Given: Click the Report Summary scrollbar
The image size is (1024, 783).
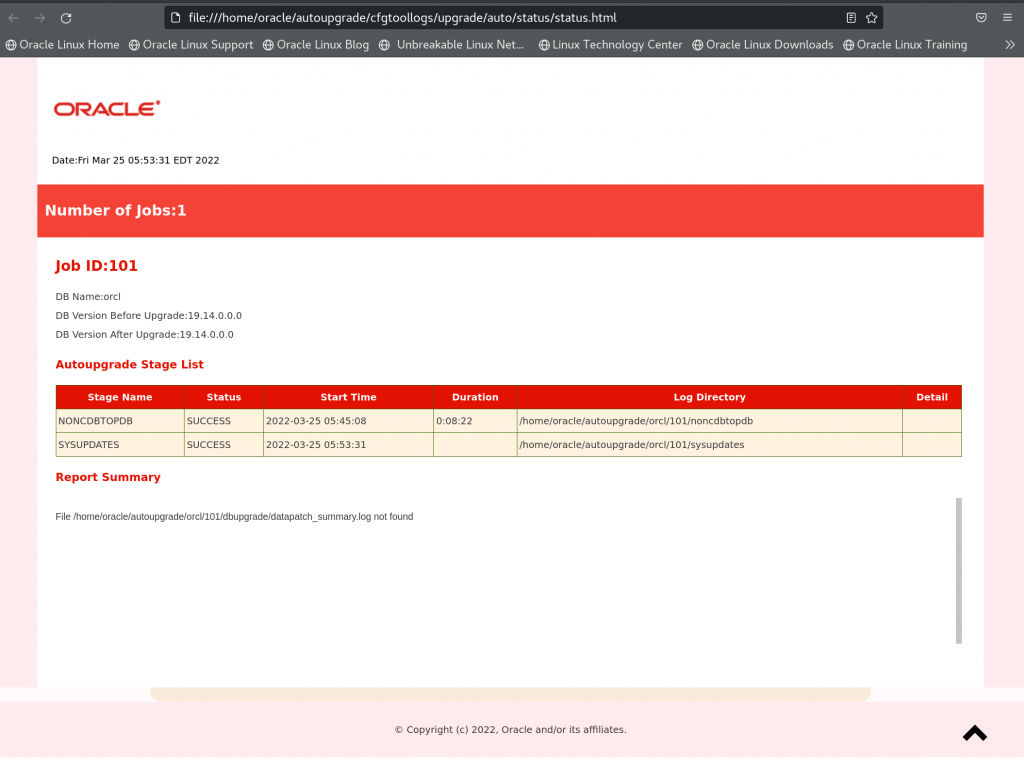Looking at the screenshot, I should (958, 570).
